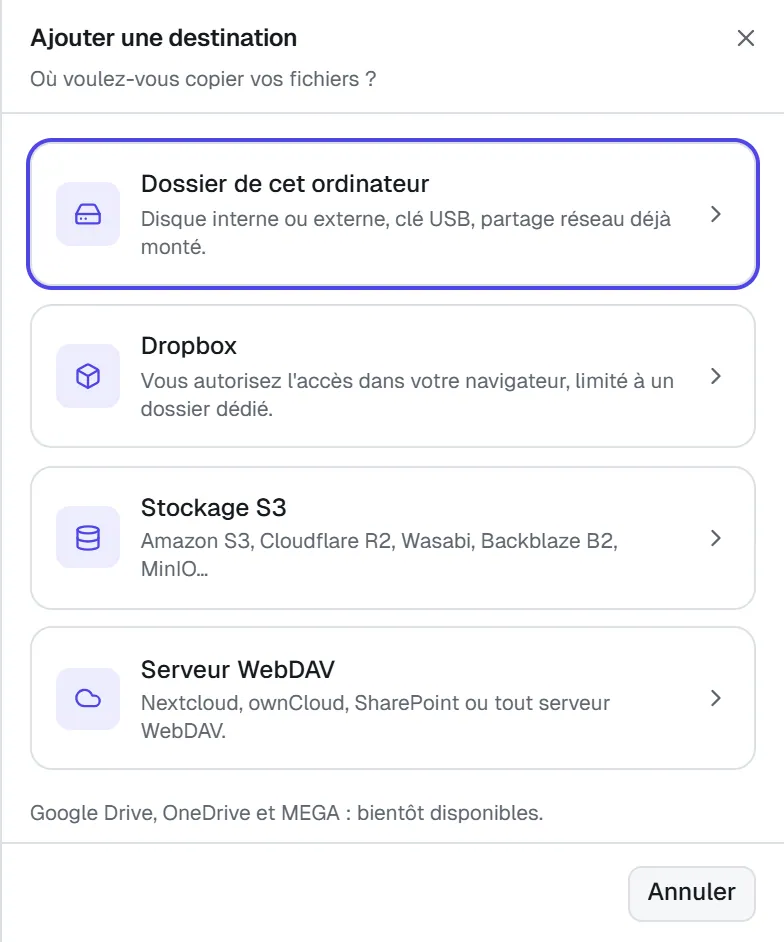Open chevron on the Stockage S3 card
This screenshot has width=784, height=942.
click(716, 538)
